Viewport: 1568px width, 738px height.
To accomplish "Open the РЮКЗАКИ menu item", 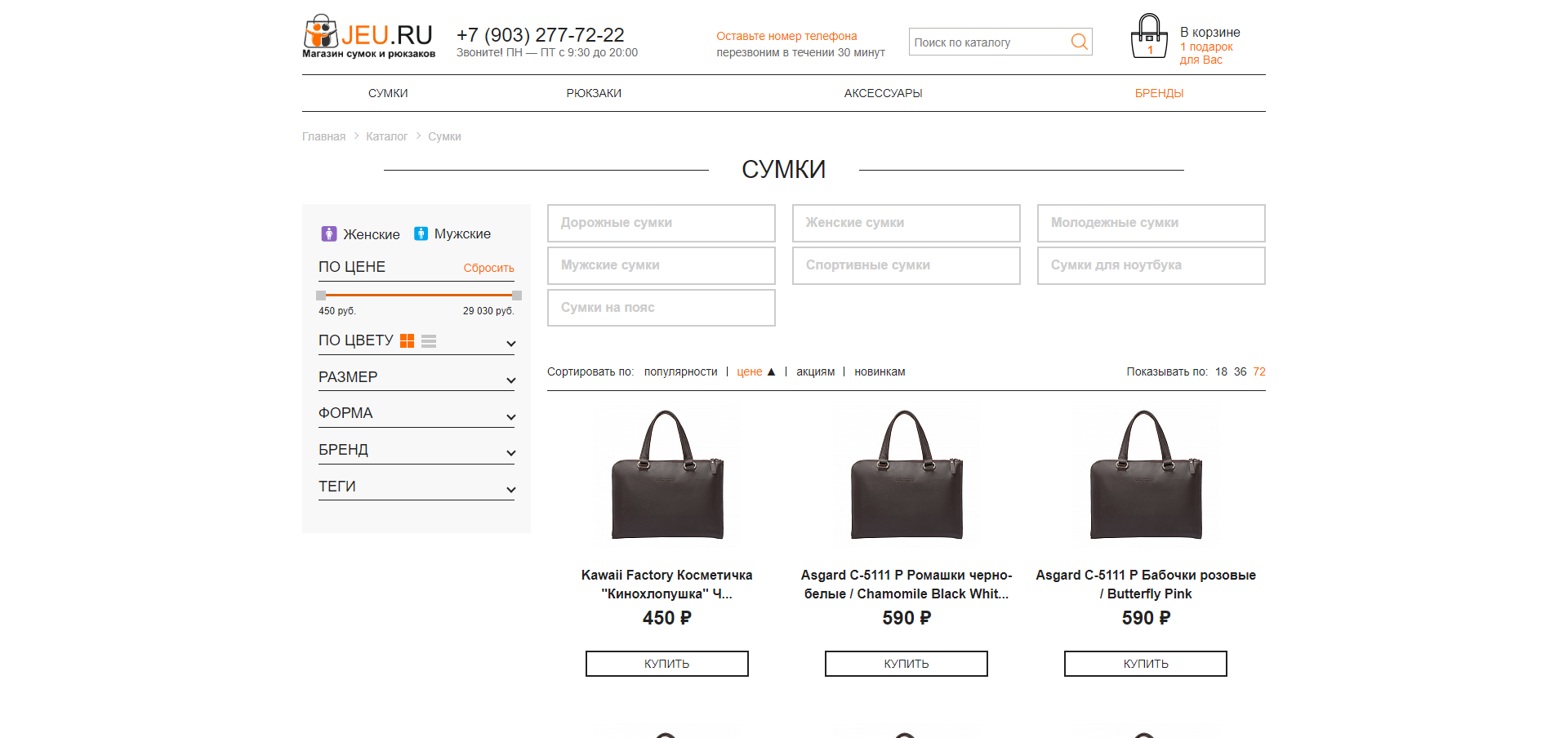I will coord(594,94).
